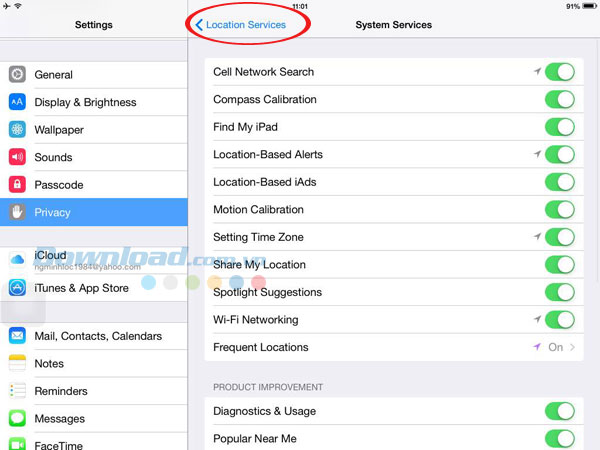Click the iTunes & App Store icon
Viewport: 600px width, 450px height.
click(x=17, y=288)
